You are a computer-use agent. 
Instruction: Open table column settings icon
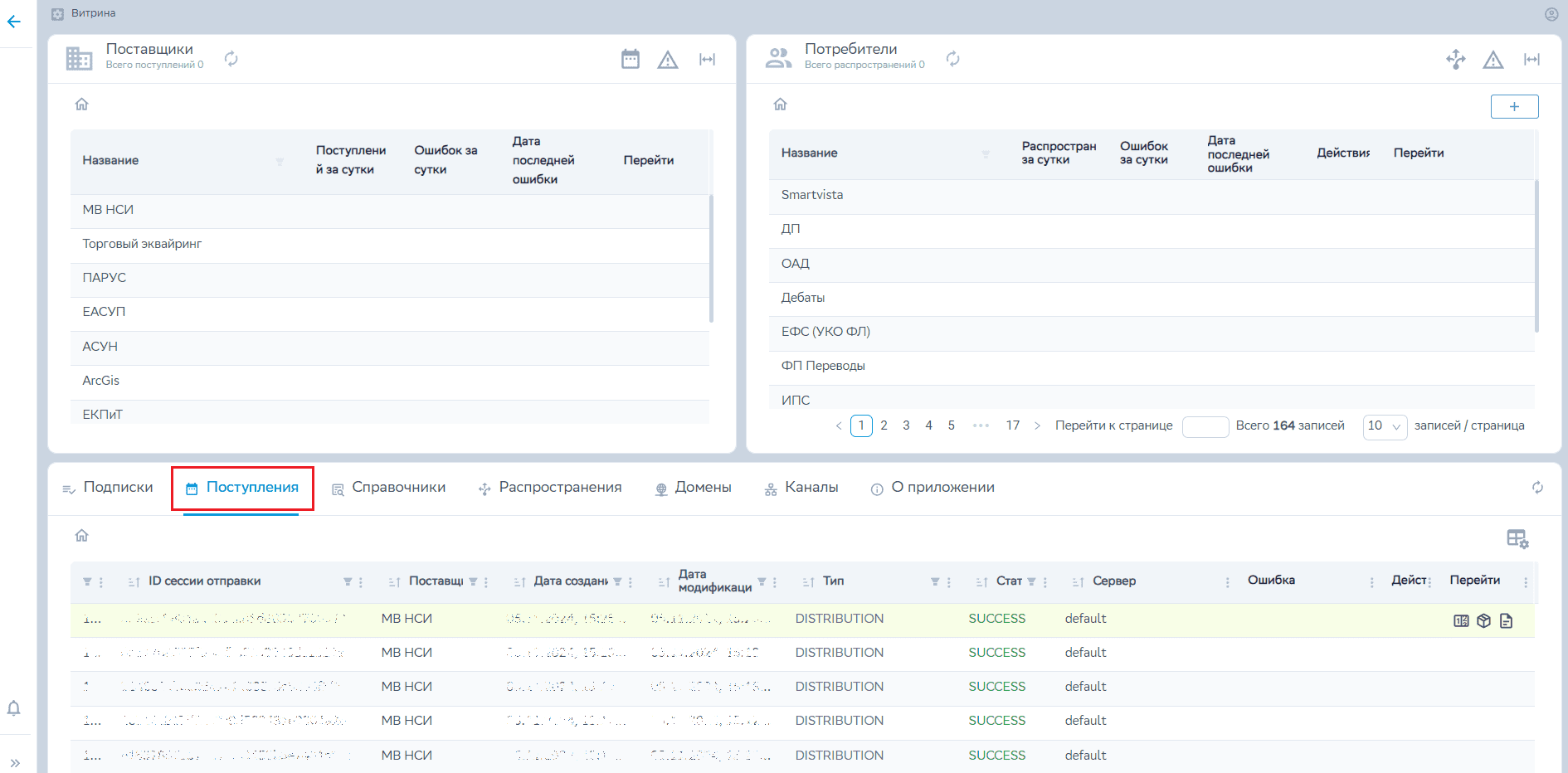pos(1517,539)
